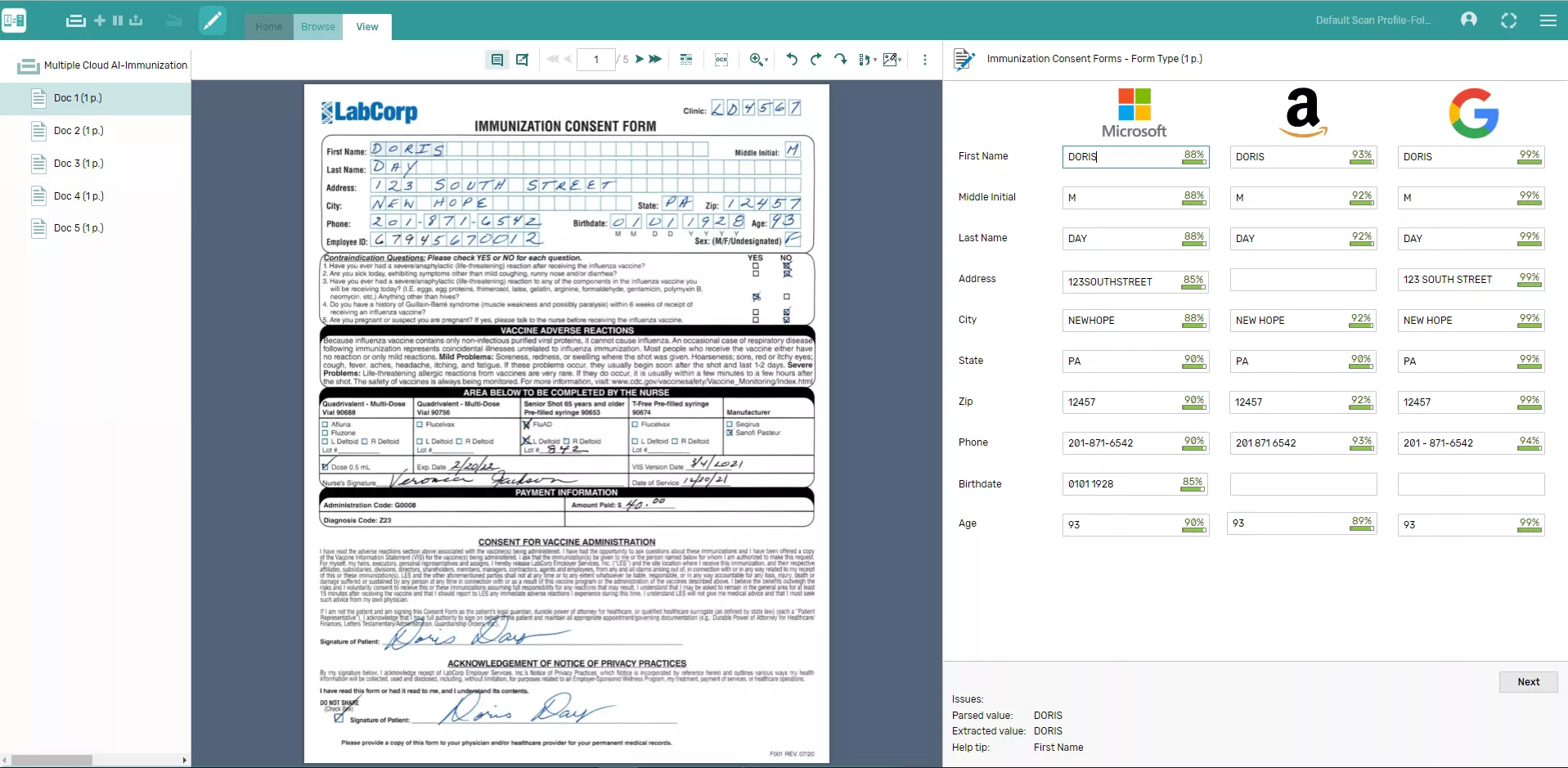The height and width of the screenshot is (768, 1568).
Task: Export the document using the share icon
Action: click(x=136, y=20)
